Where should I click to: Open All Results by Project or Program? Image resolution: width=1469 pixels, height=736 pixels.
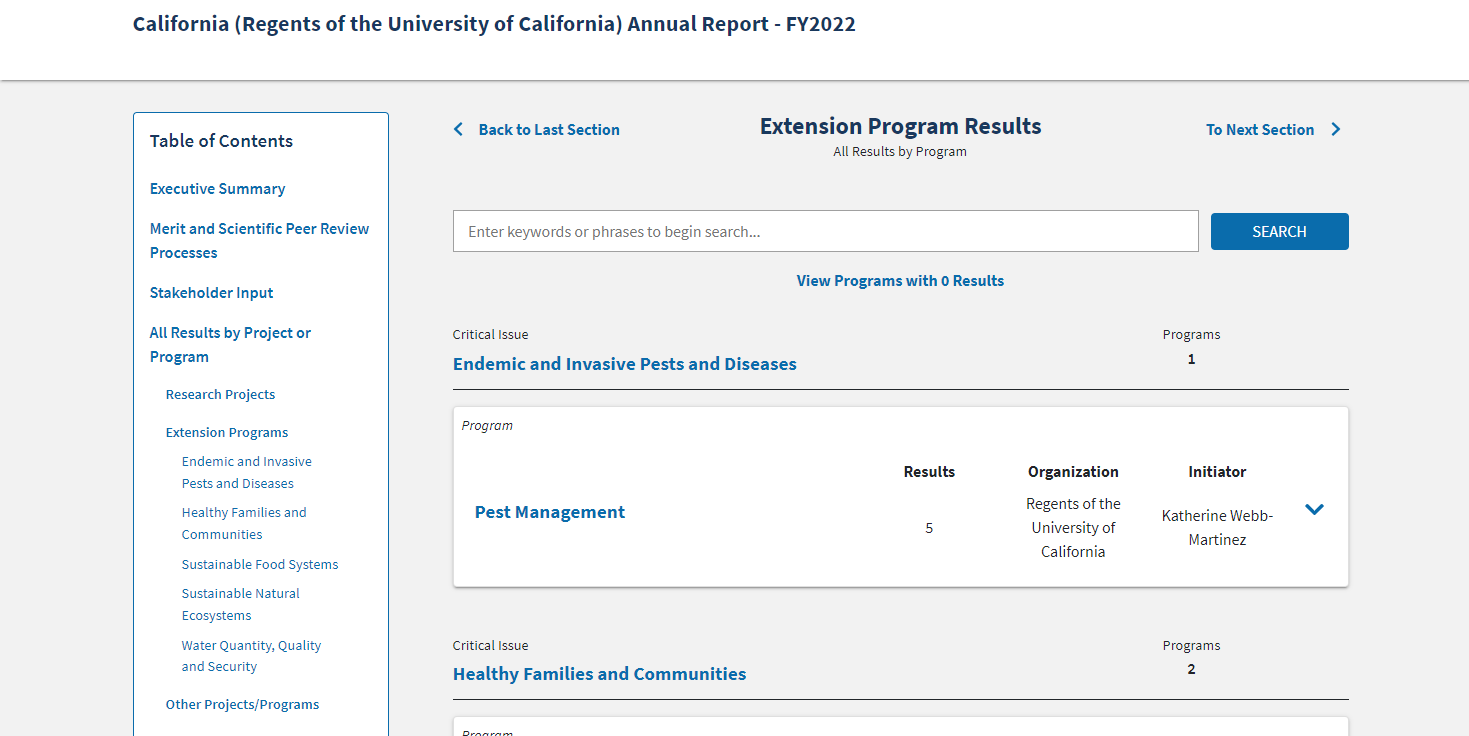230,345
